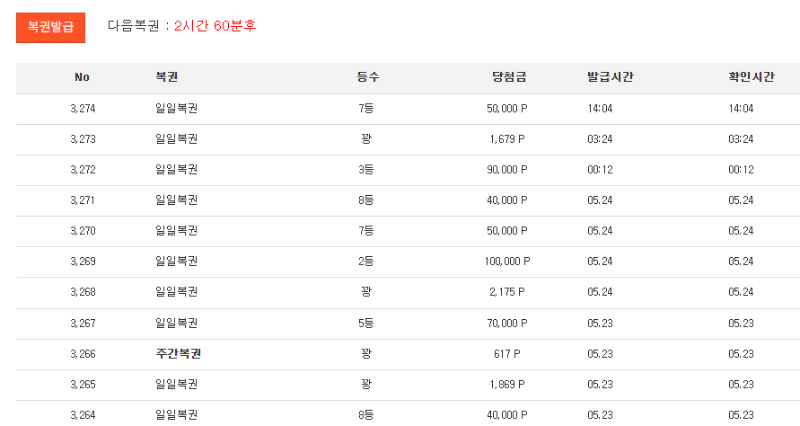
Task: Click 2등 rank in row 3,269
Action: pyautogui.click(x=366, y=261)
